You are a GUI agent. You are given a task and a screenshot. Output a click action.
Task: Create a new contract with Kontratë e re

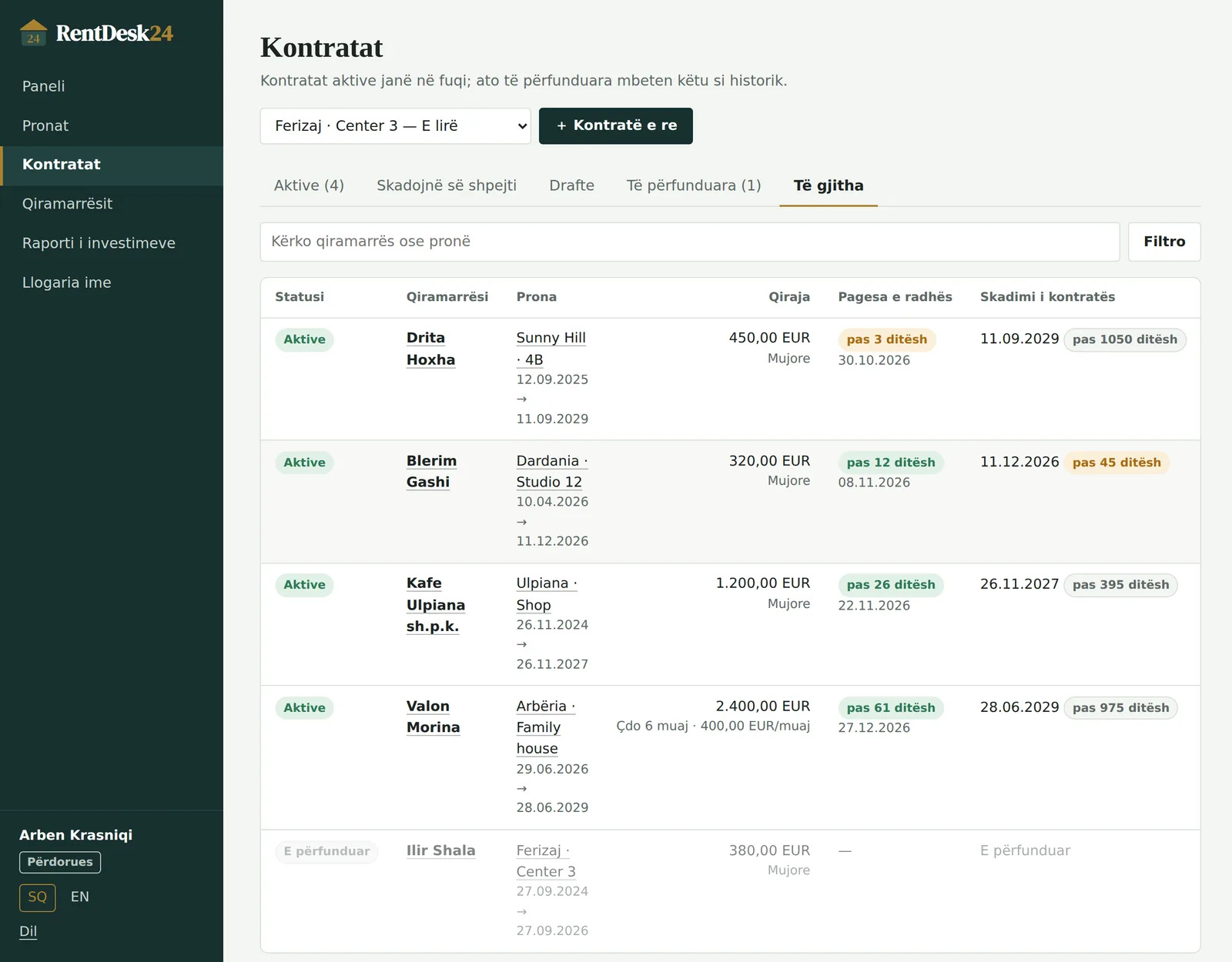616,126
